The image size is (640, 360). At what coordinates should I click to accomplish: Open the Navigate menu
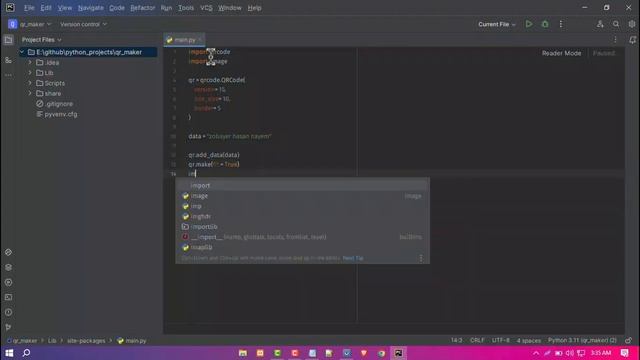(x=91, y=8)
